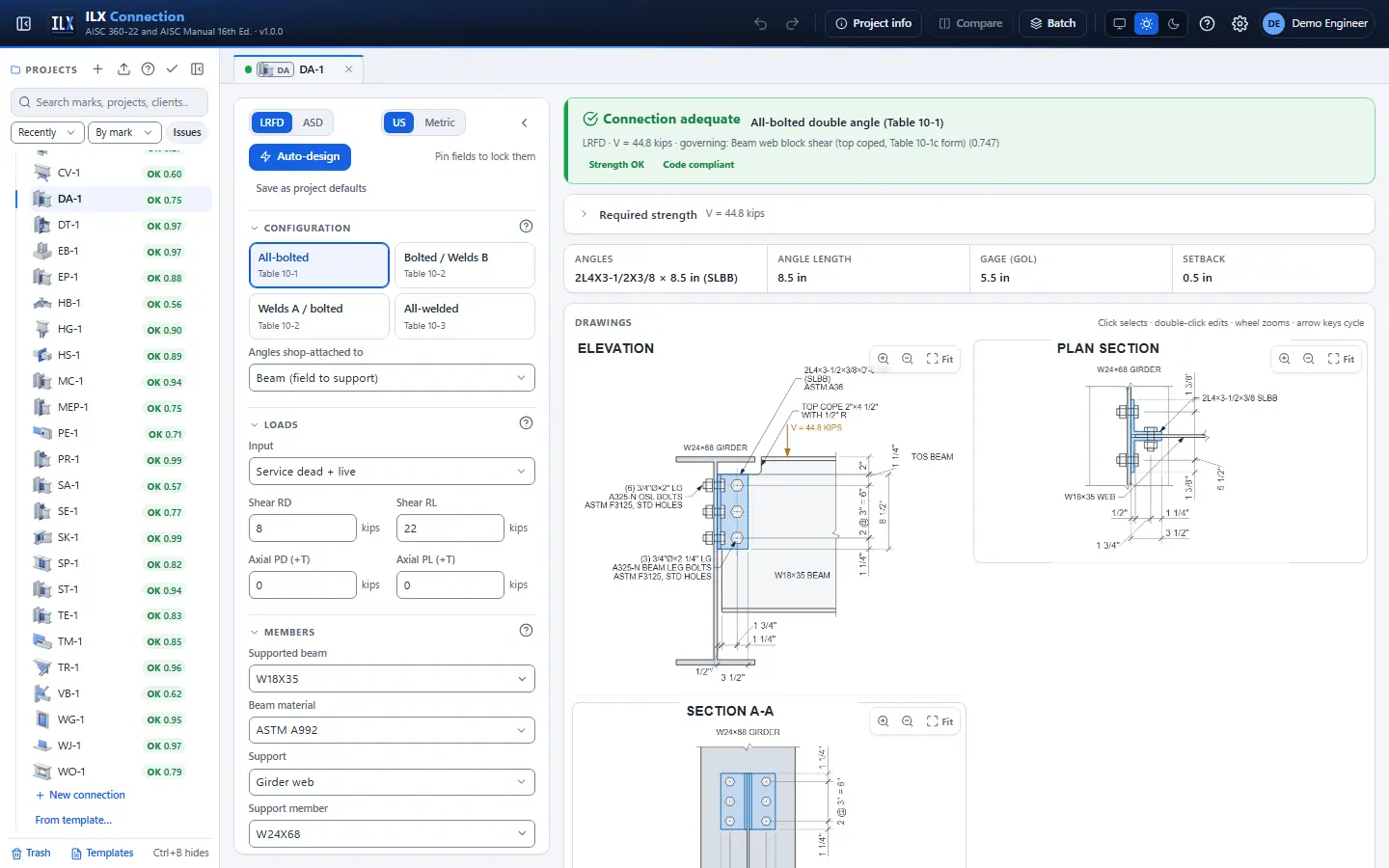Open help for the Configuration section

point(526,227)
